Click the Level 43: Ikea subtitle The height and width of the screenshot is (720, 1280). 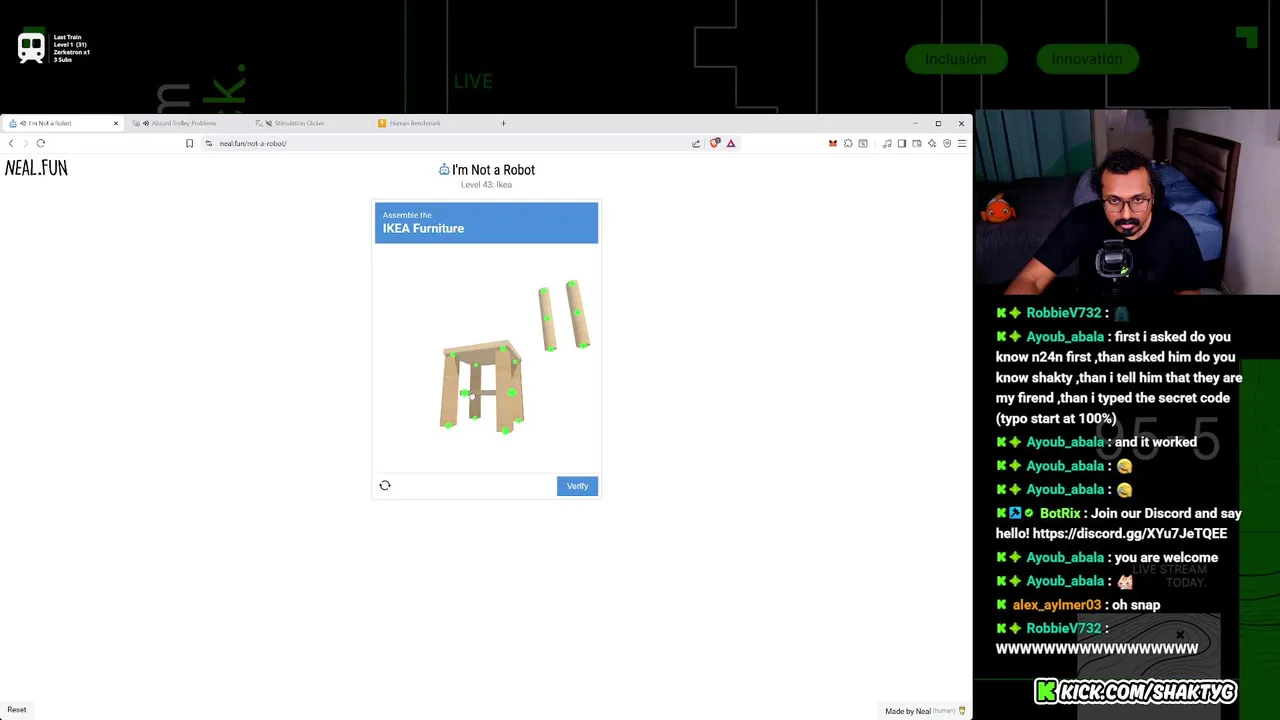coord(486,185)
